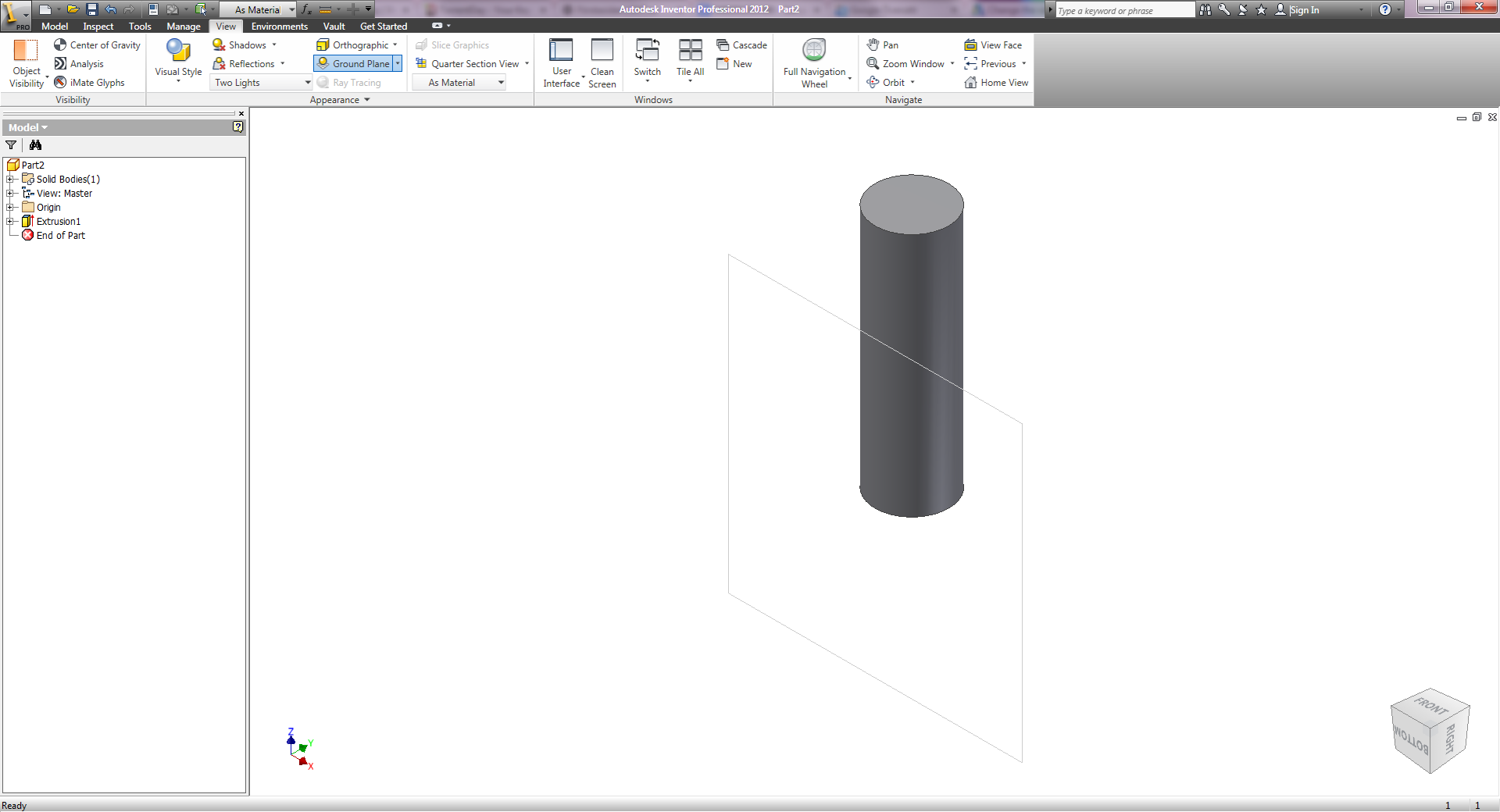Click the Pan tool icon
This screenshot has width=1500, height=812.
point(873,45)
